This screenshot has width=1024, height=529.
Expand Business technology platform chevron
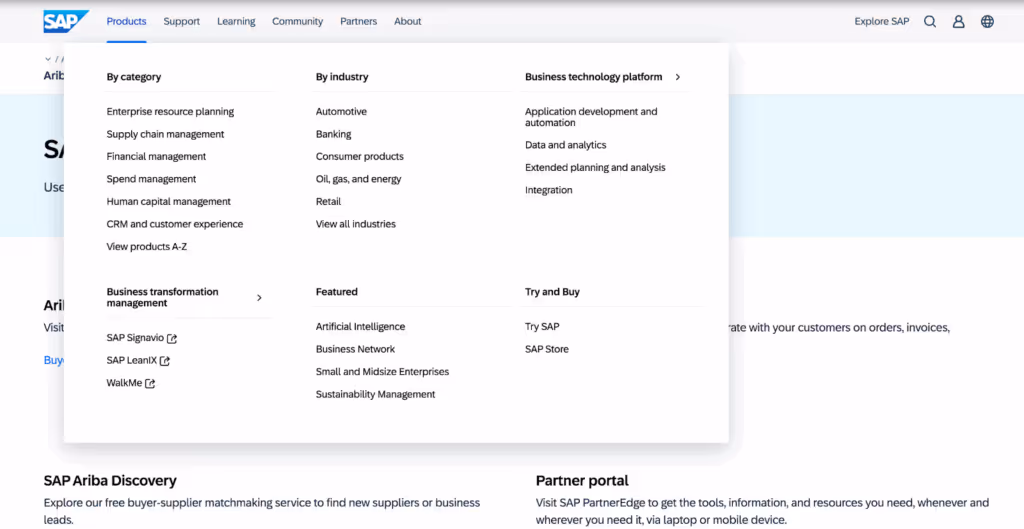(x=678, y=77)
